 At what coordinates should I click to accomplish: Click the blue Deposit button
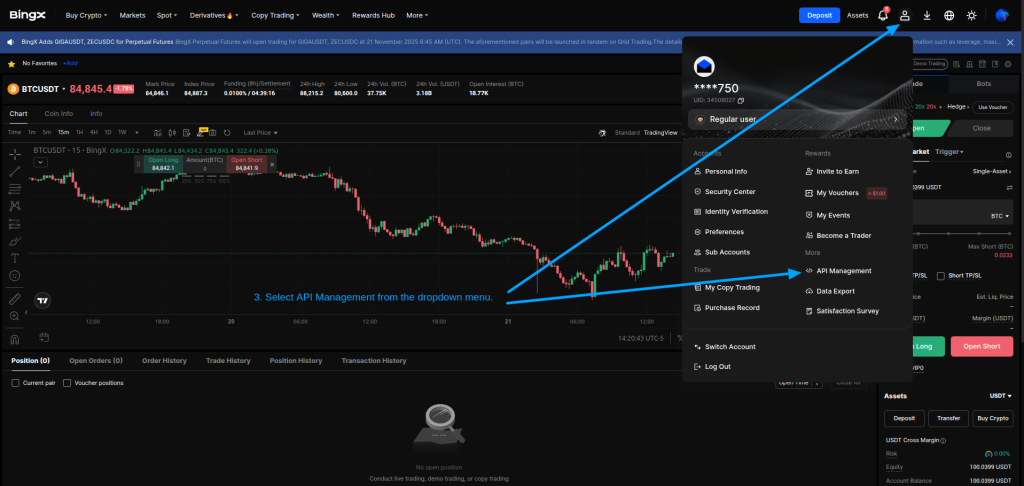pos(819,15)
